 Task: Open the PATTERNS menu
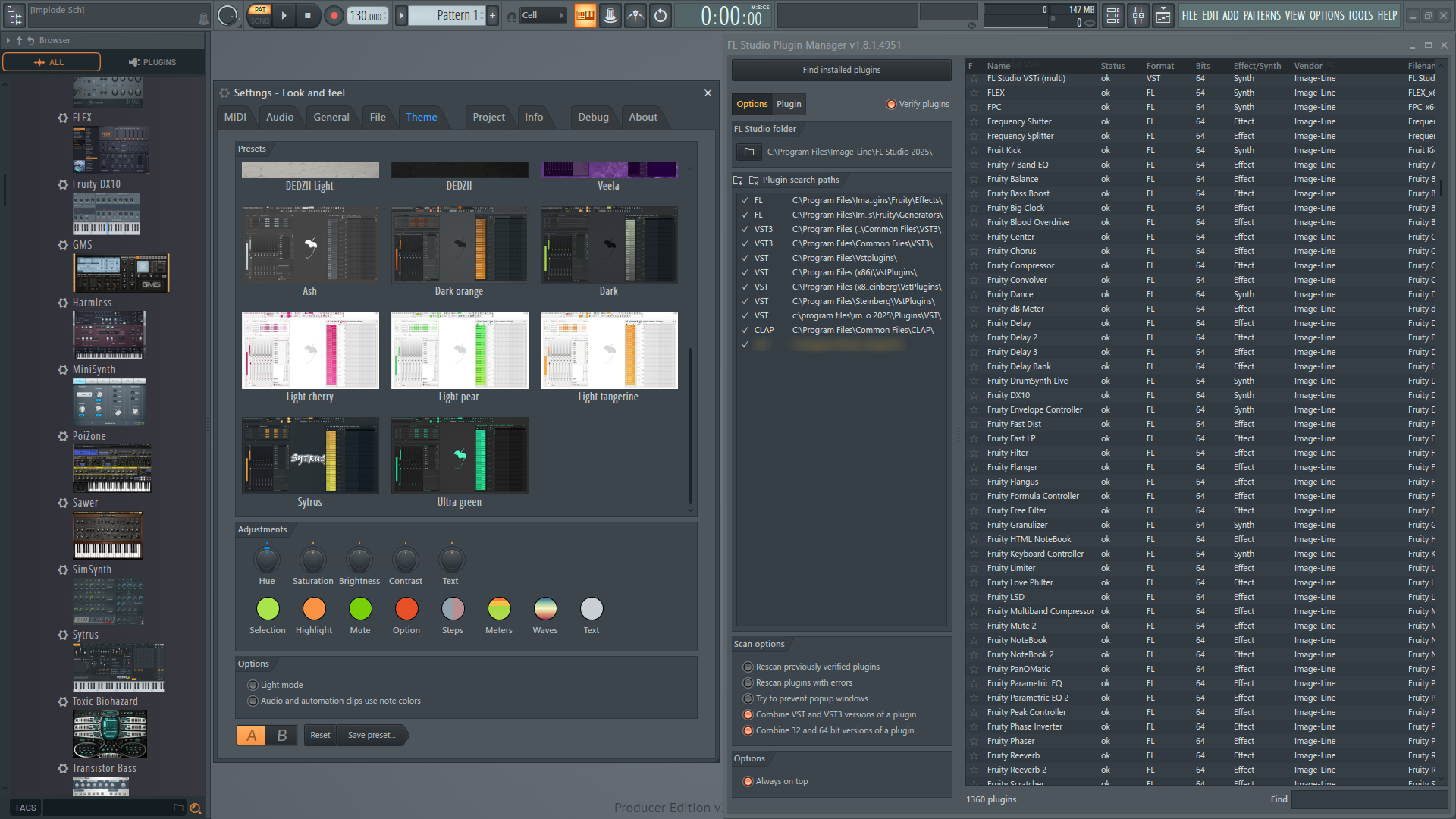pyautogui.click(x=1263, y=15)
